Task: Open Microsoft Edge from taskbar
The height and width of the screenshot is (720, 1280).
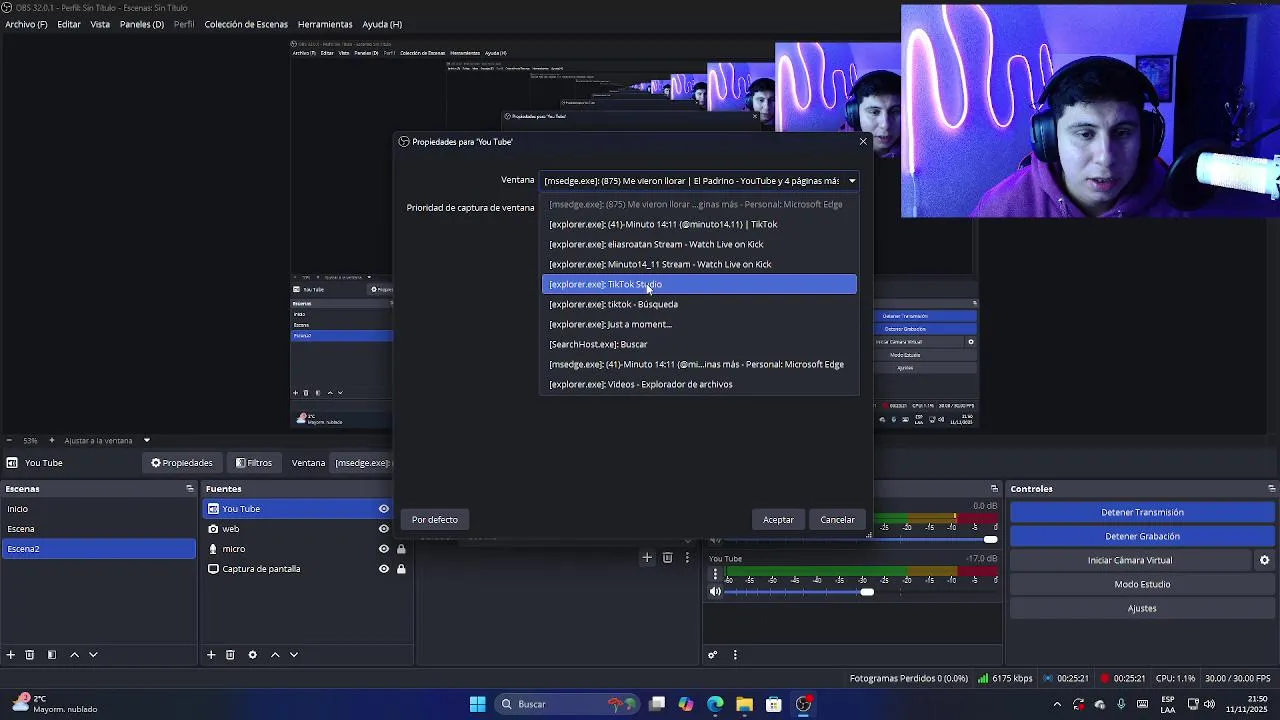Action: tap(715, 704)
